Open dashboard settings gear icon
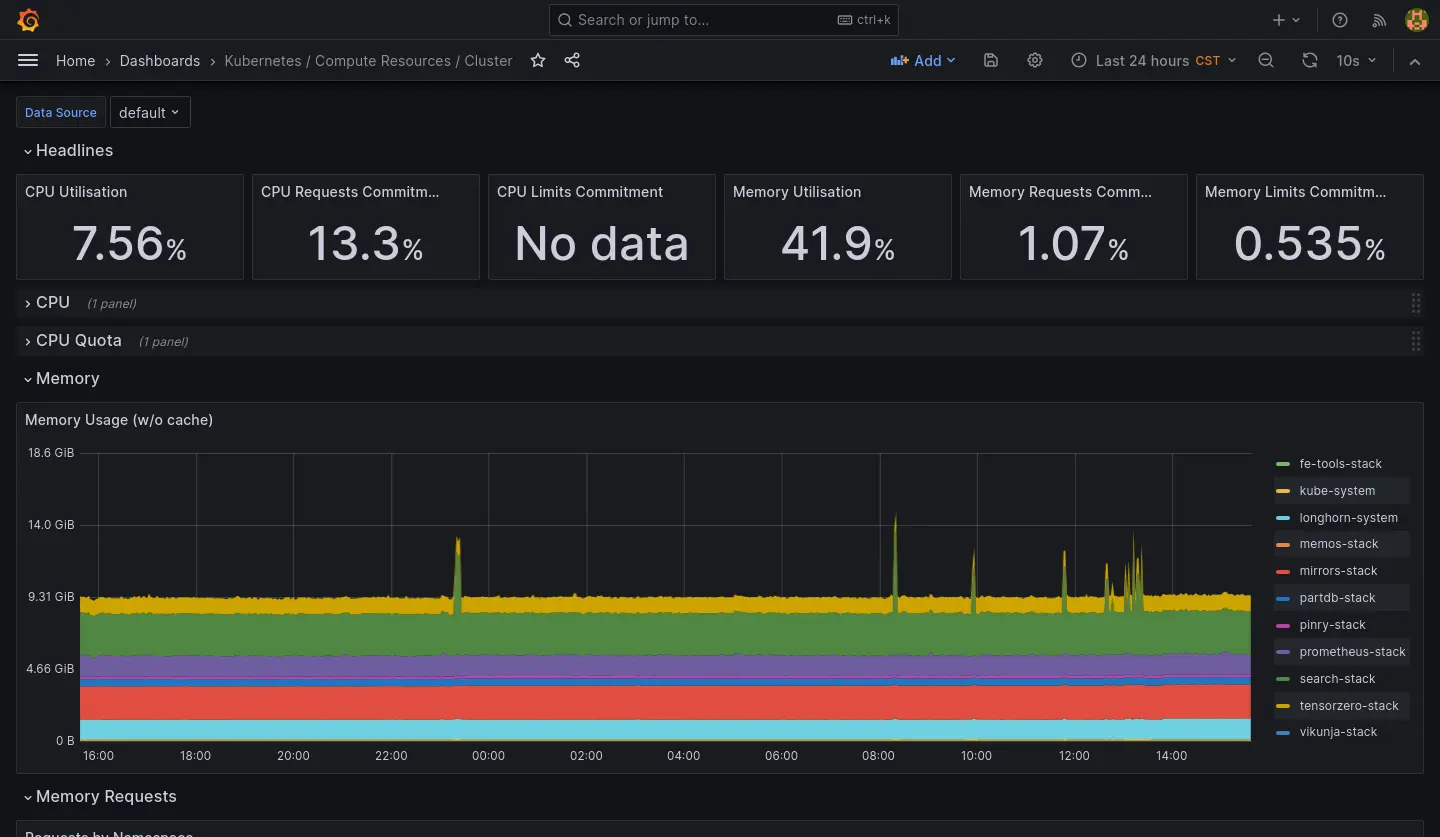 click(1035, 60)
